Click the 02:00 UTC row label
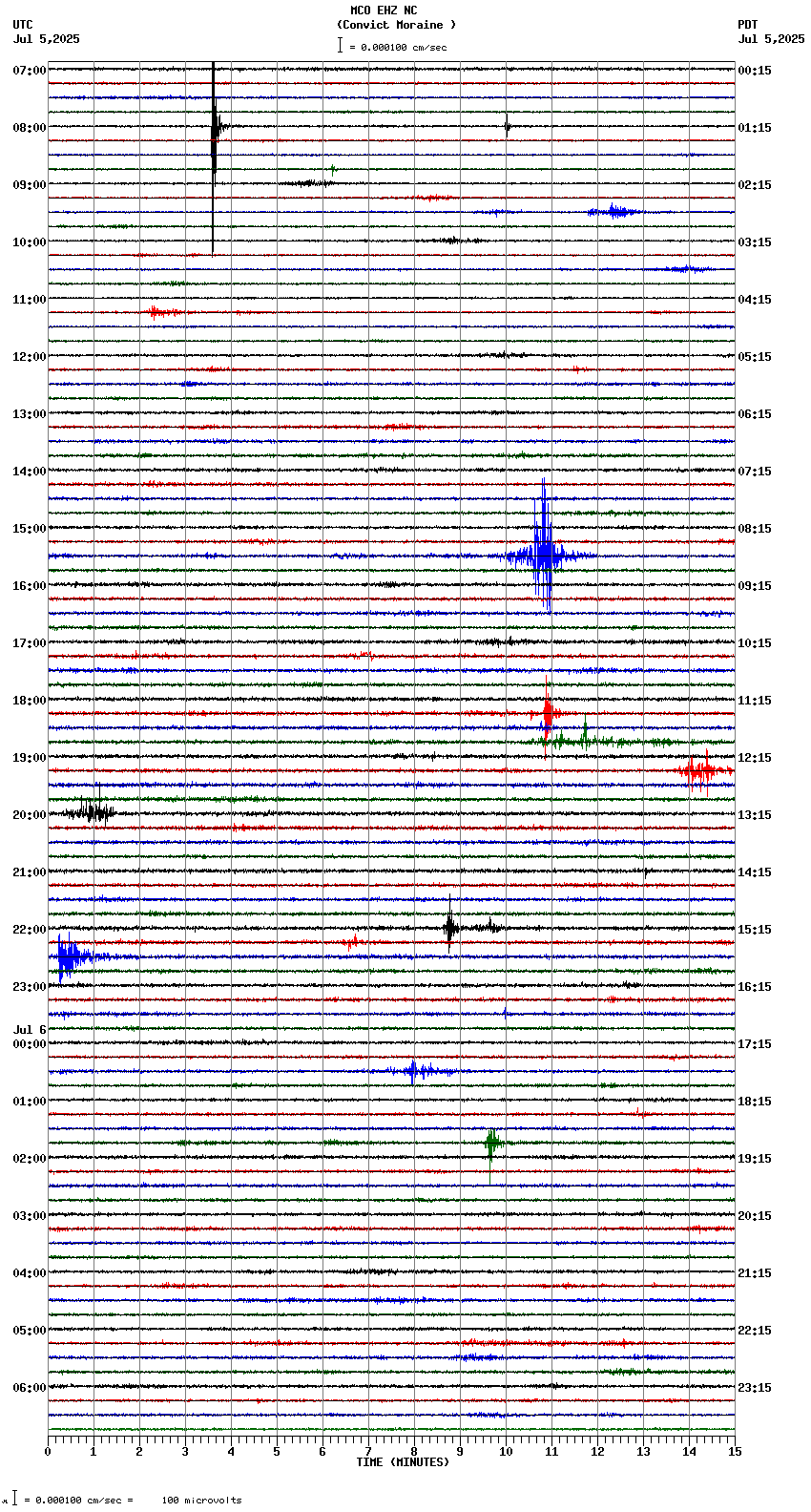The height and width of the screenshot is (1512, 811). pyautogui.click(x=30, y=1159)
